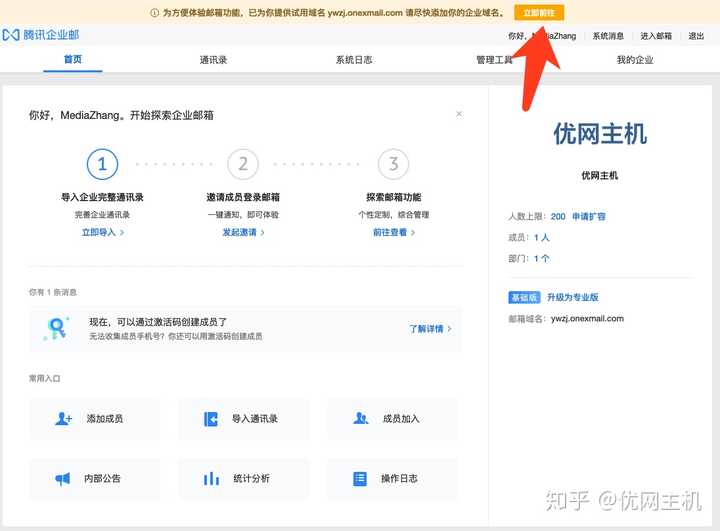Click the large 优网主机 company logo title

click(x=600, y=134)
